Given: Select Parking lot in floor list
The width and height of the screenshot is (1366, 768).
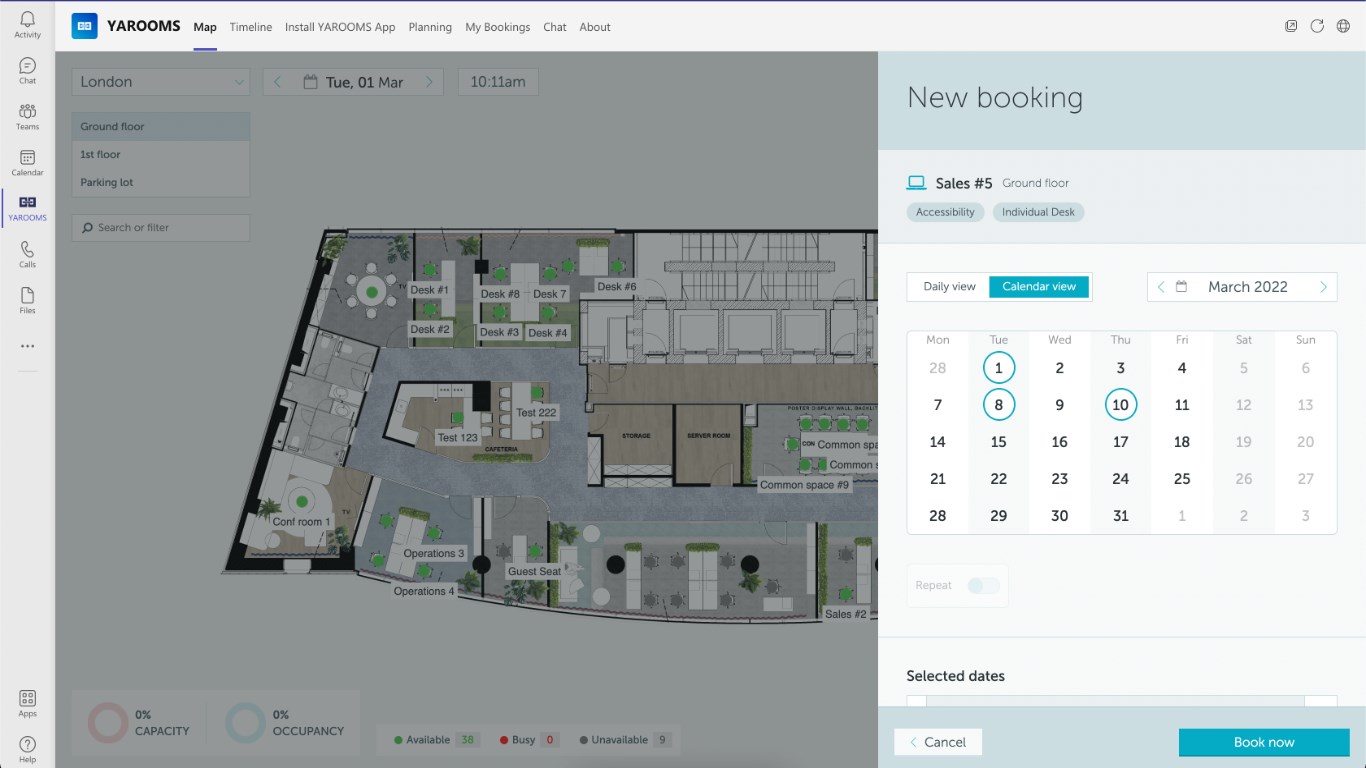Looking at the screenshot, I should pyautogui.click(x=161, y=183).
